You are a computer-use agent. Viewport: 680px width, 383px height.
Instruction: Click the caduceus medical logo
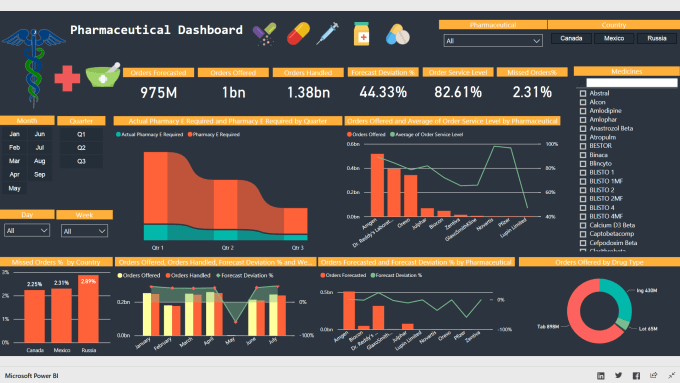[34, 67]
